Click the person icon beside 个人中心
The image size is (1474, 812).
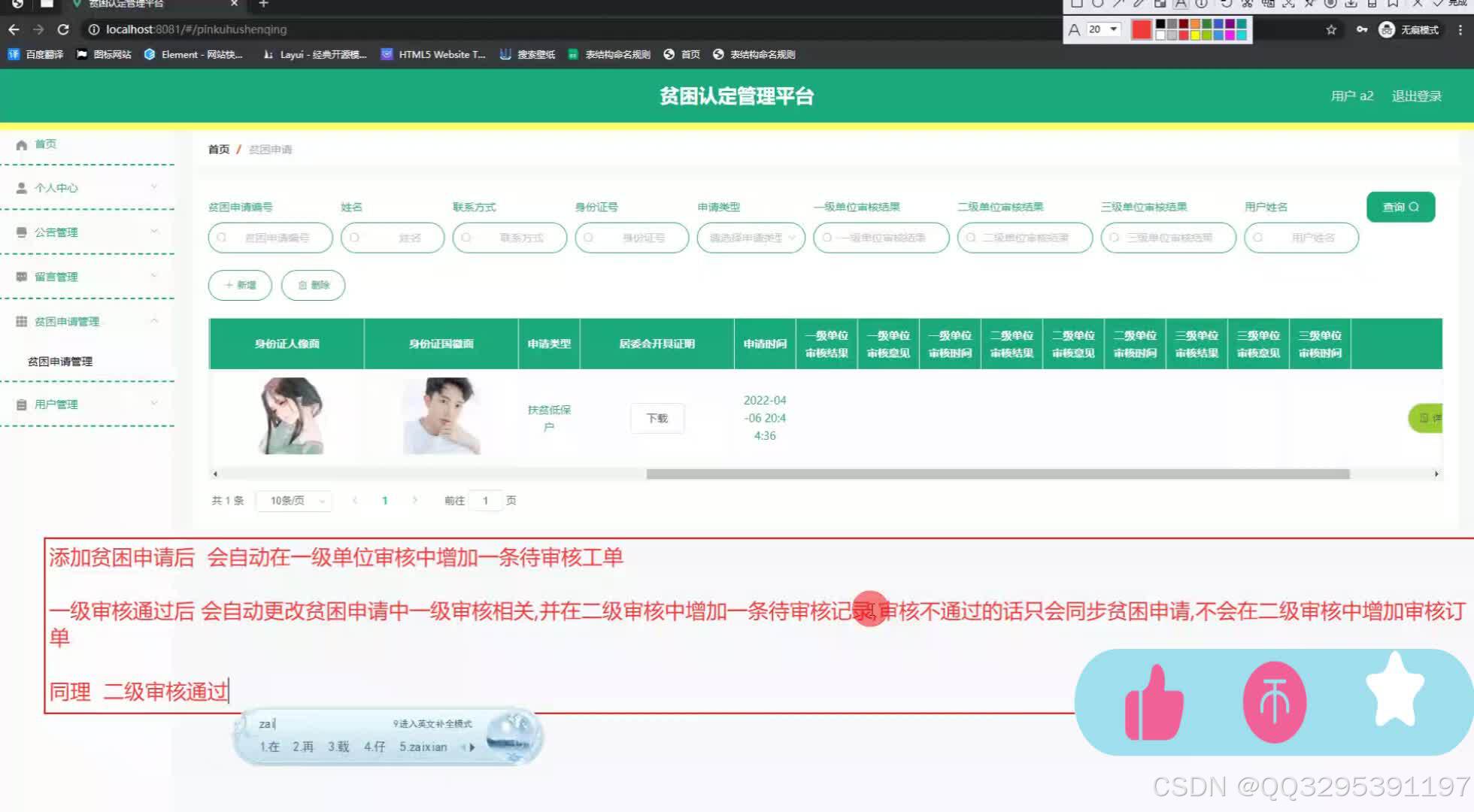[x=21, y=188]
